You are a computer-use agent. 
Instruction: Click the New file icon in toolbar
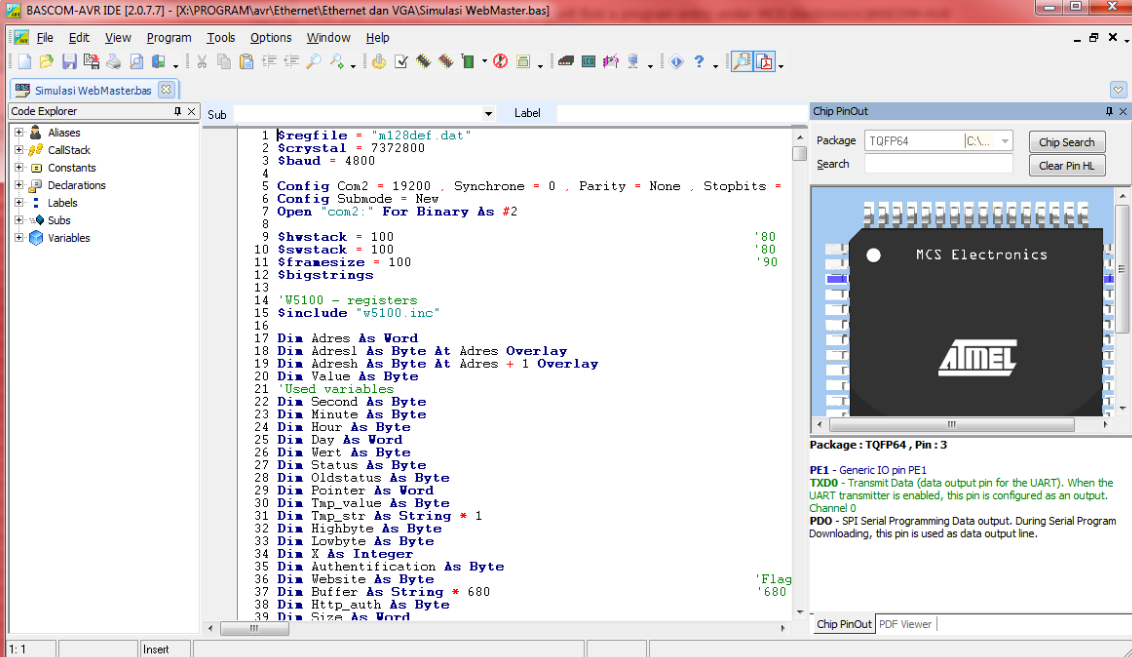pyautogui.click(x=24, y=62)
